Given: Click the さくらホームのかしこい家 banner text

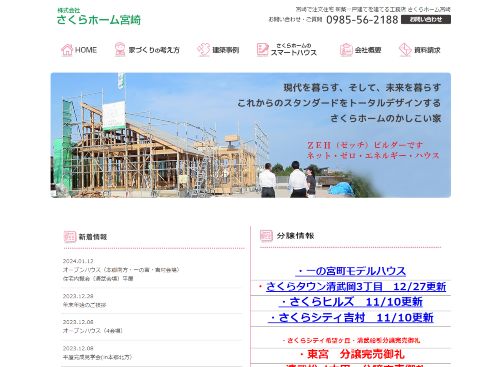Looking at the screenshot, I should (386, 118).
